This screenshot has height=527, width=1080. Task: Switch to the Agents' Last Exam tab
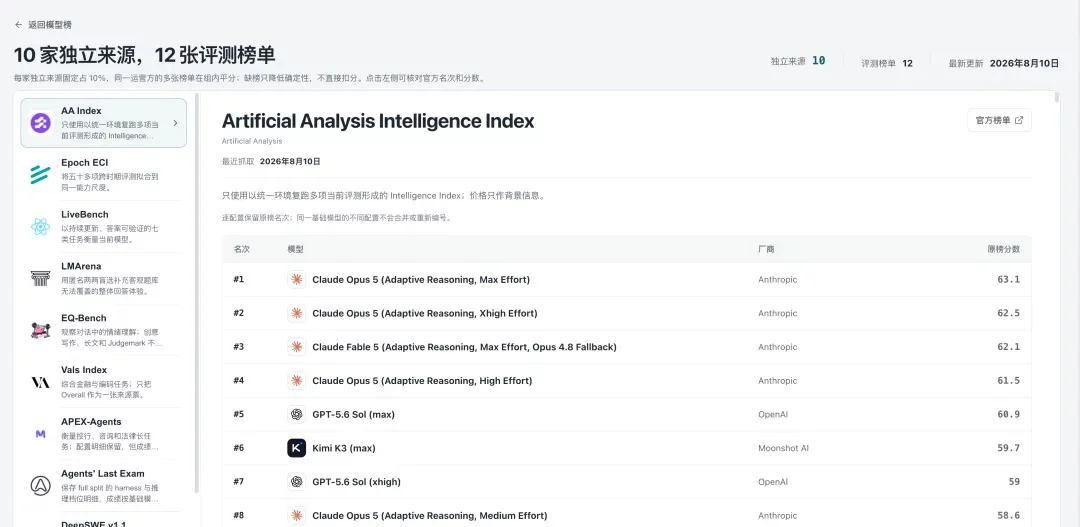(103, 486)
